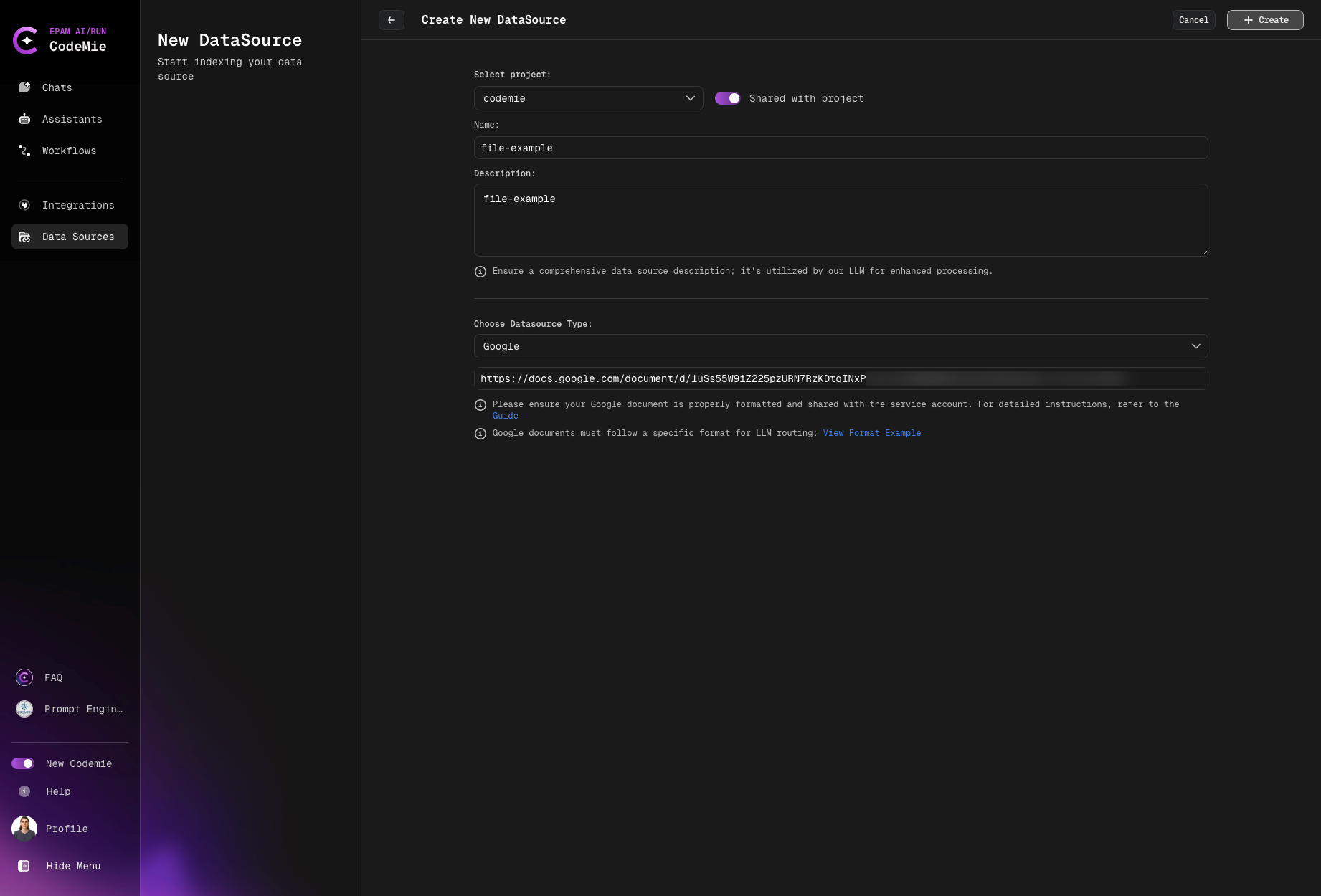Collapse the sidebar menu
Screen dimensions: 1321x896
[x=72, y=866]
